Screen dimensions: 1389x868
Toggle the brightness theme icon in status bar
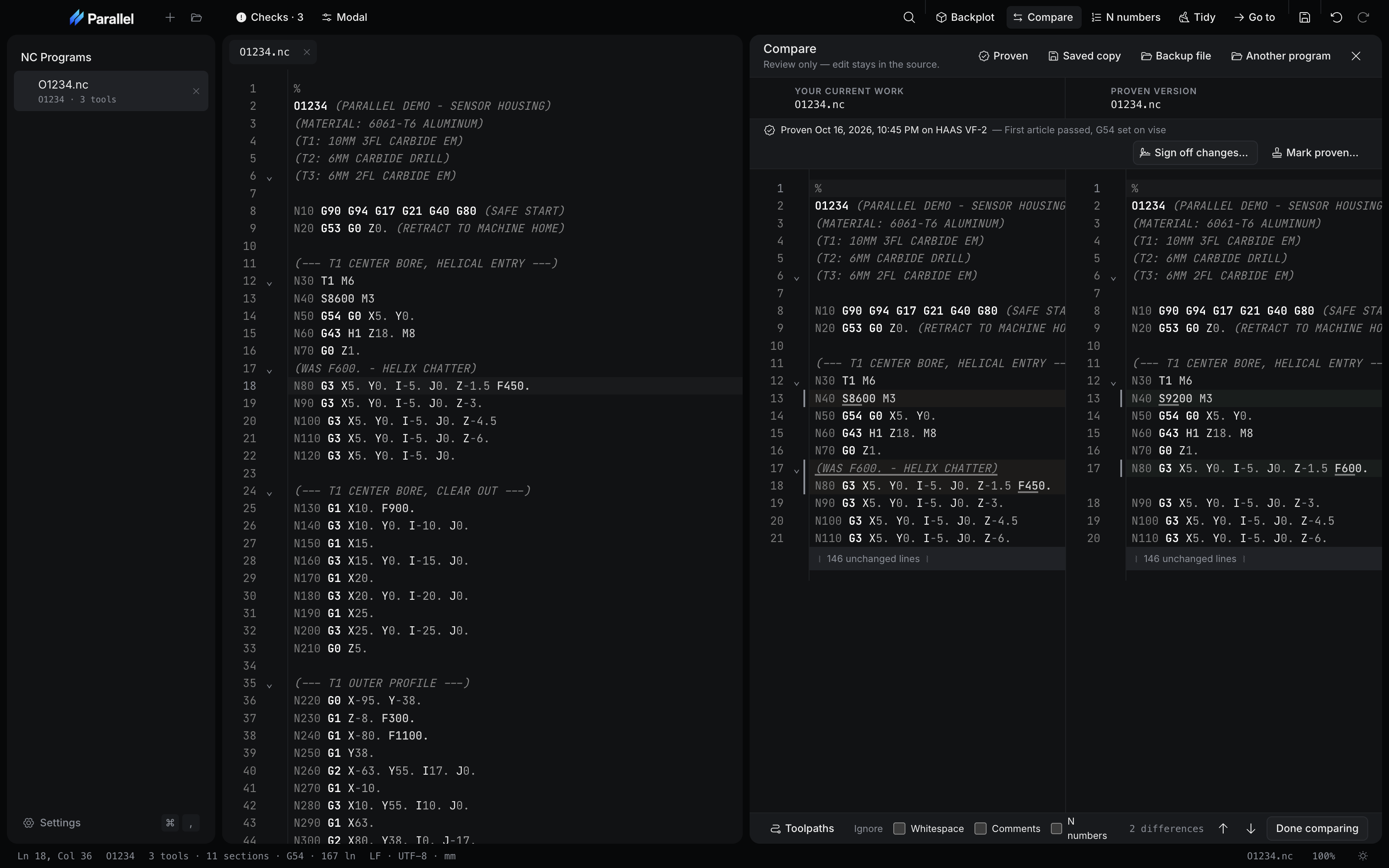pos(1363,856)
